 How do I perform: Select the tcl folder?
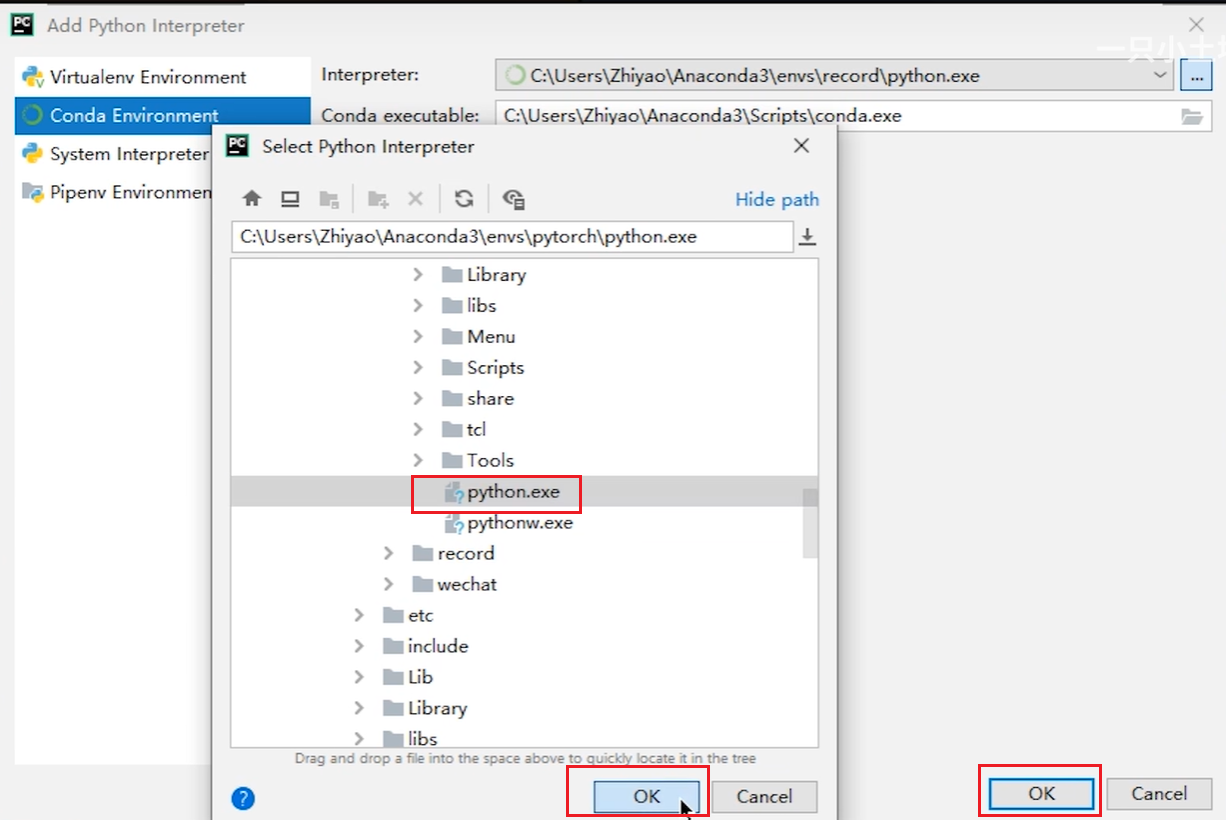[464, 429]
